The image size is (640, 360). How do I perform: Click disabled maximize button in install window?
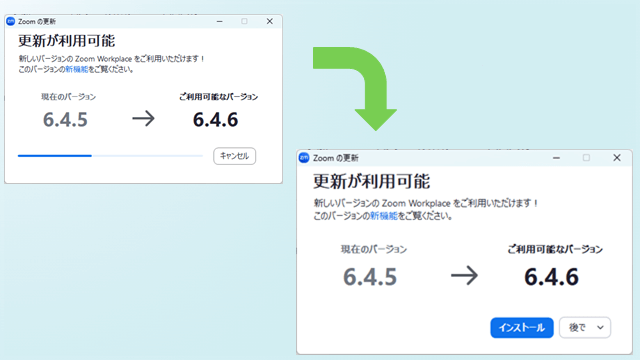coord(586,158)
